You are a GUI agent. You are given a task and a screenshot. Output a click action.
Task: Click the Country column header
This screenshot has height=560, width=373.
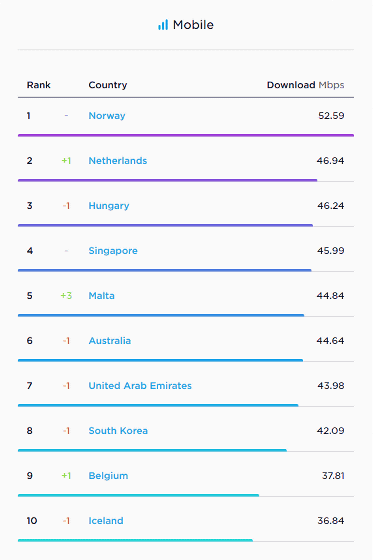[x=108, y=85]
